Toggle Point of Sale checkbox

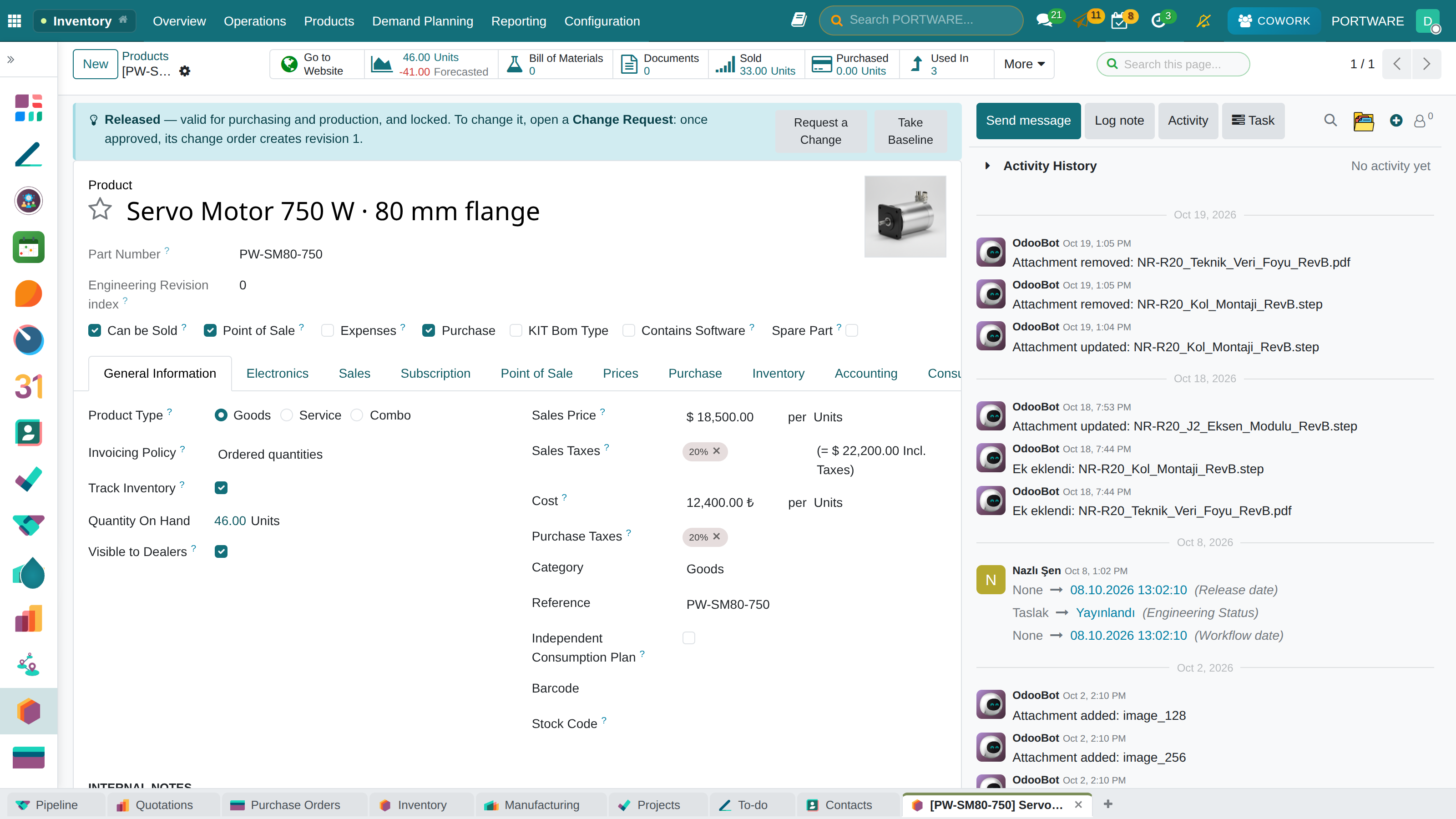[x=210, y=330]
